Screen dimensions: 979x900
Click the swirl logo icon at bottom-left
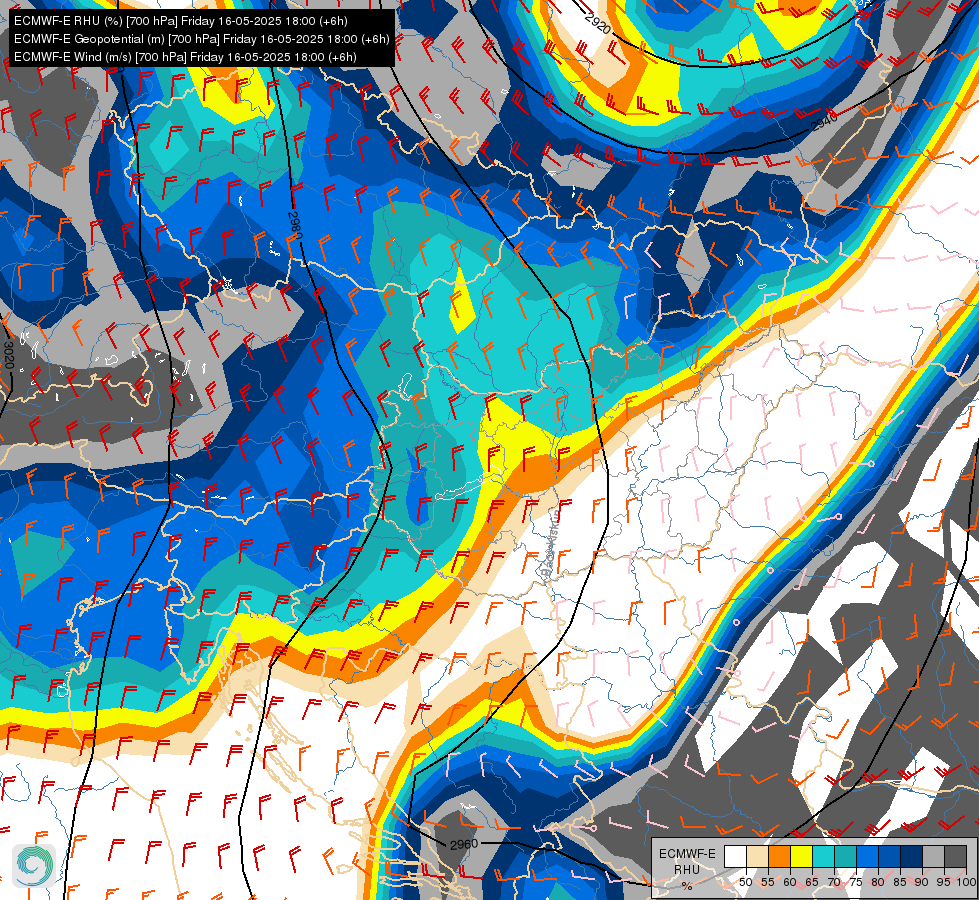tap(34, 866)
